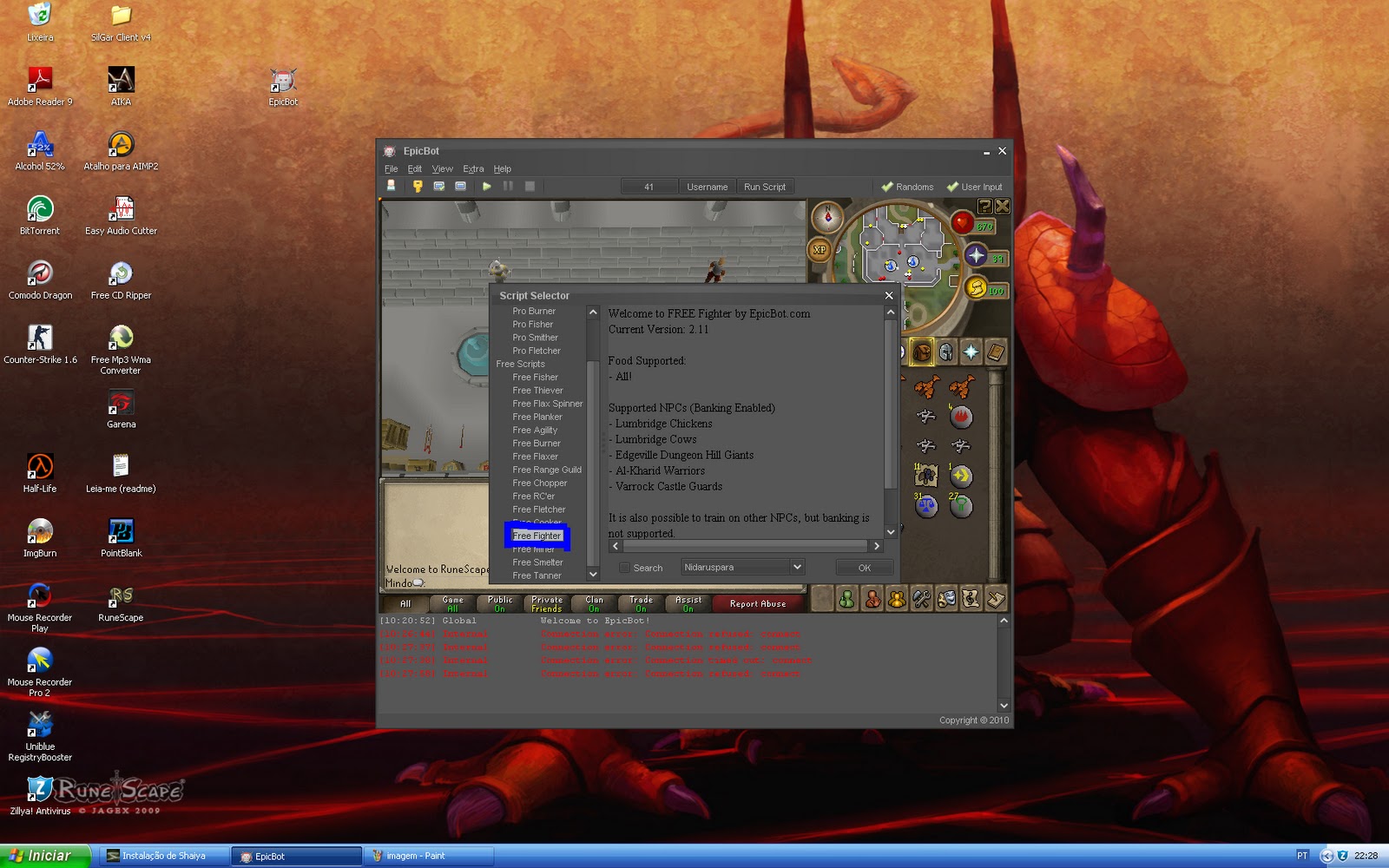
Task: Select the Counter-Strike 1.6 desktop icon
Action: (40, 344)
